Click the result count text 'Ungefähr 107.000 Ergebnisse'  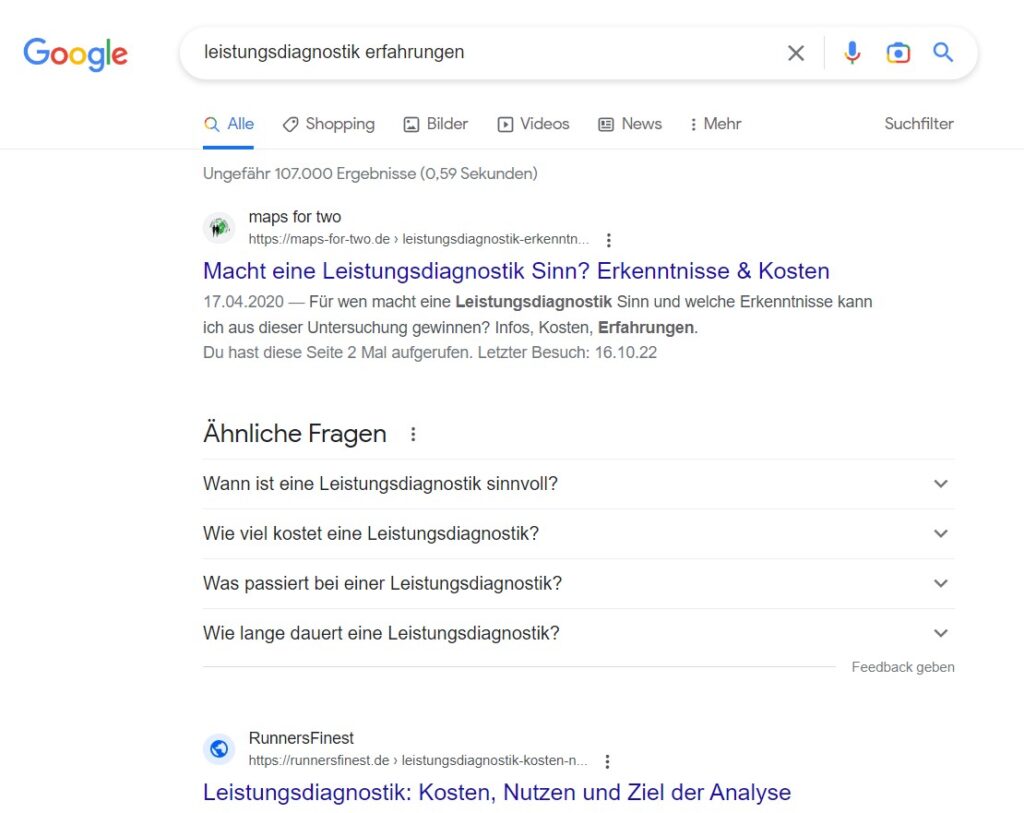click(x=370, y=174)
